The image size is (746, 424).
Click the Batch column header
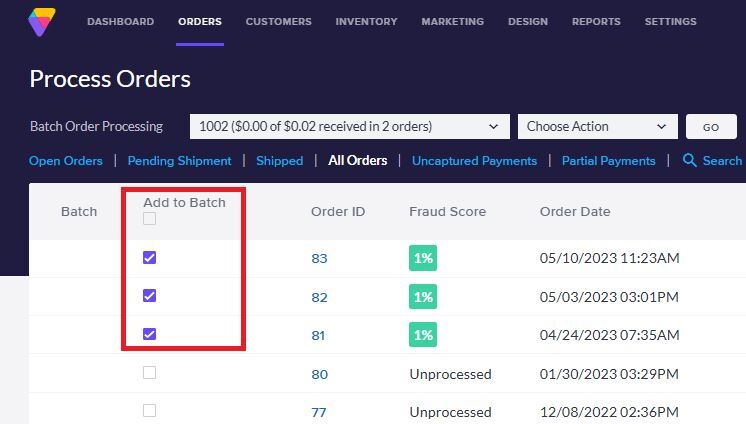click(79, 211)
